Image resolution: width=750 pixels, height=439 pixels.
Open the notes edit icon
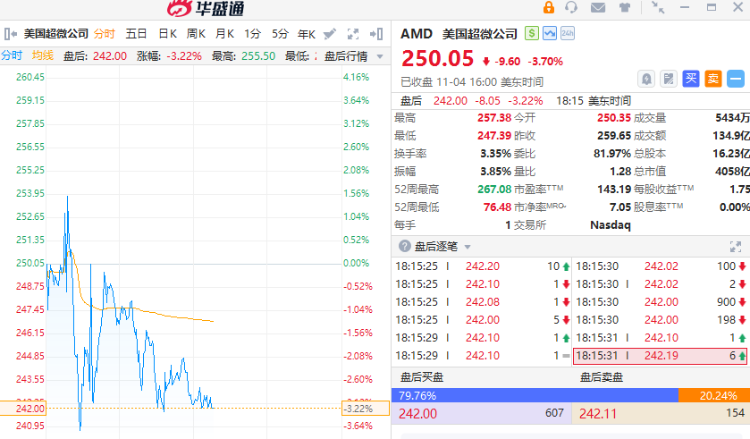tap(668, 78)
